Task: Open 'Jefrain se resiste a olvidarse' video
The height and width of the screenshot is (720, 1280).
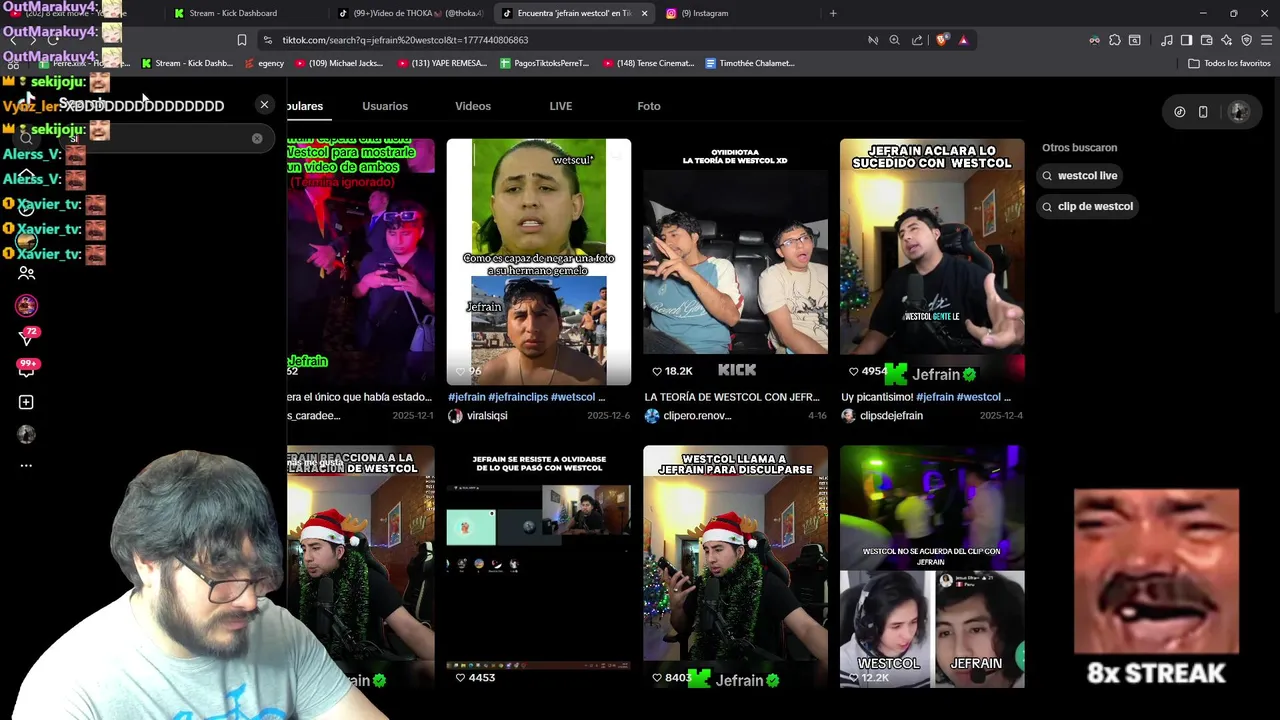Action: pos(539,567)
